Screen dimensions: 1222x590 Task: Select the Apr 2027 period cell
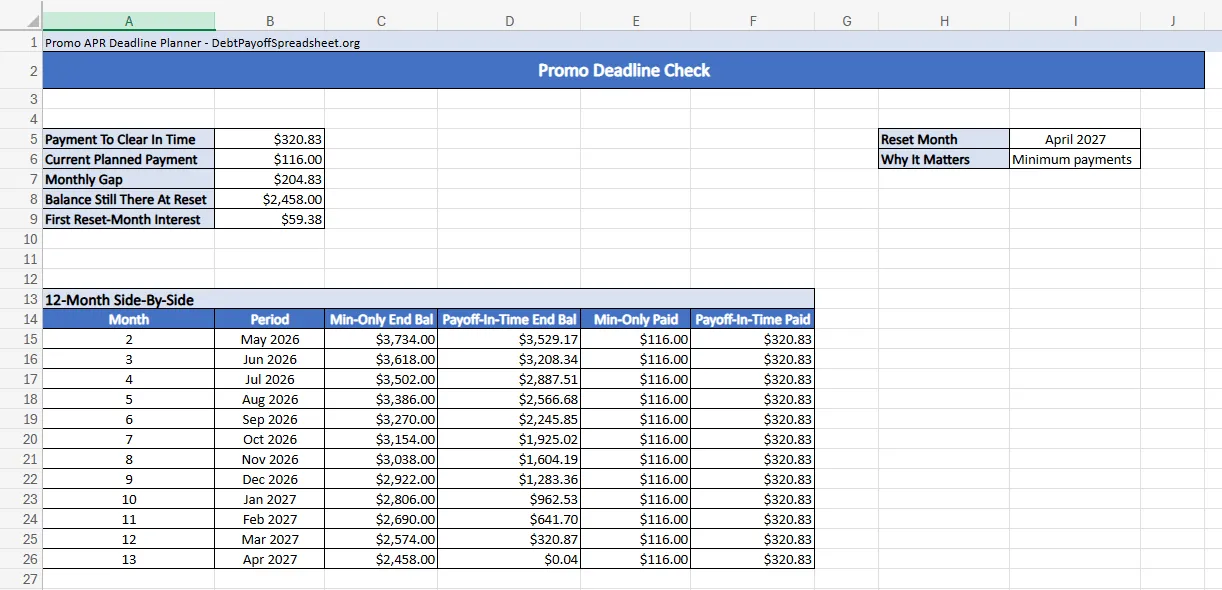click(x=269, y=559)
